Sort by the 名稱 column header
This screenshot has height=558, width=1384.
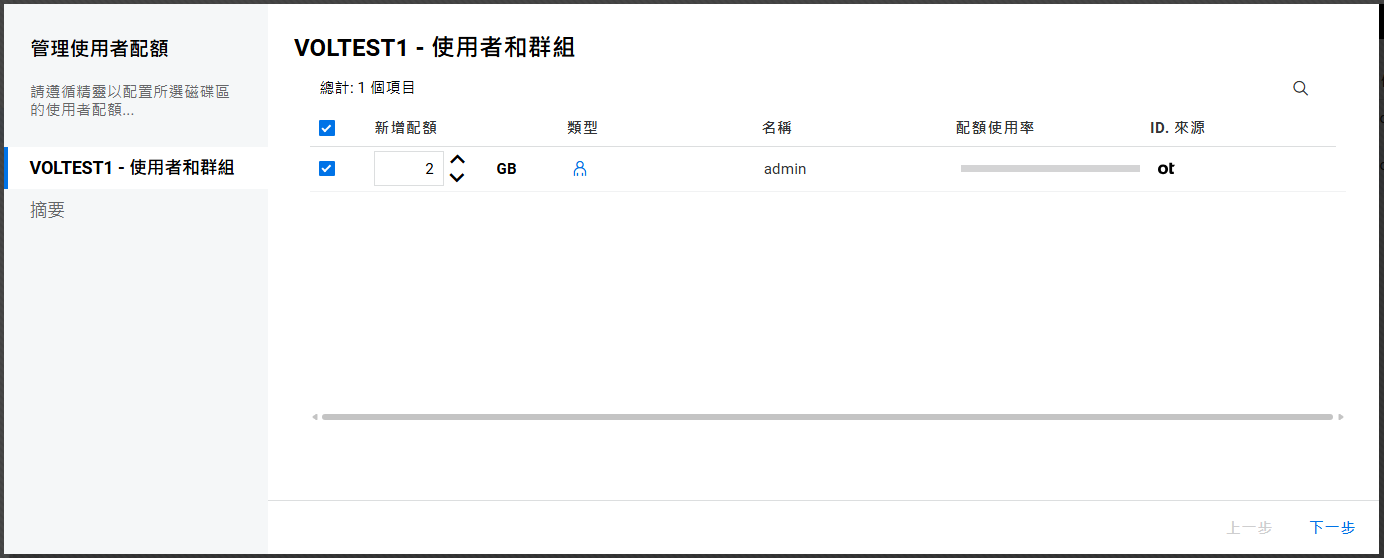click(x=776, y=128)
